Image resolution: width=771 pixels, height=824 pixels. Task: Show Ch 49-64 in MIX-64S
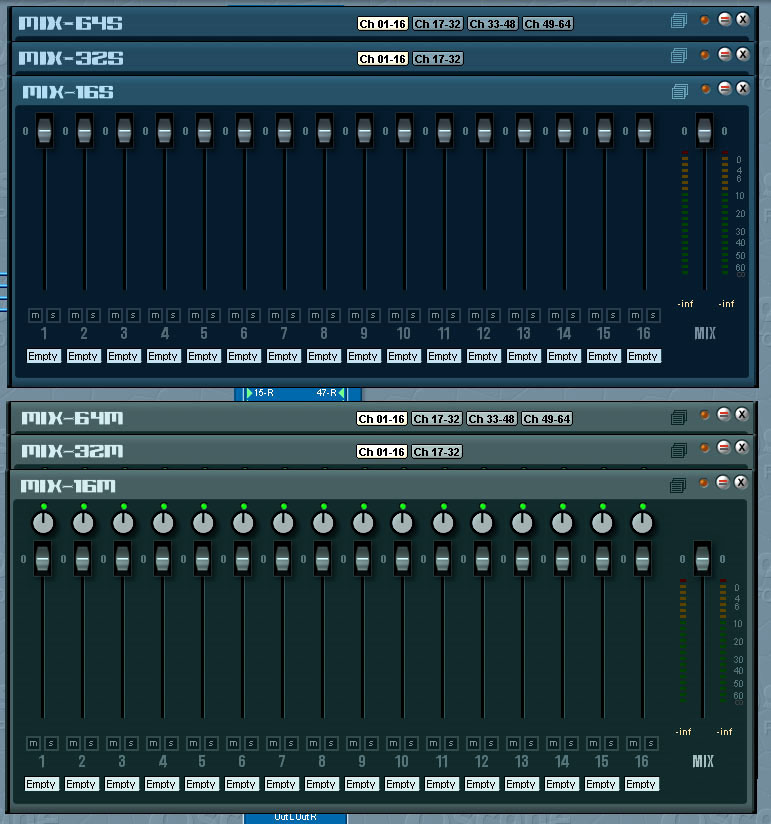pyautogui.click(x=547, y=24)
